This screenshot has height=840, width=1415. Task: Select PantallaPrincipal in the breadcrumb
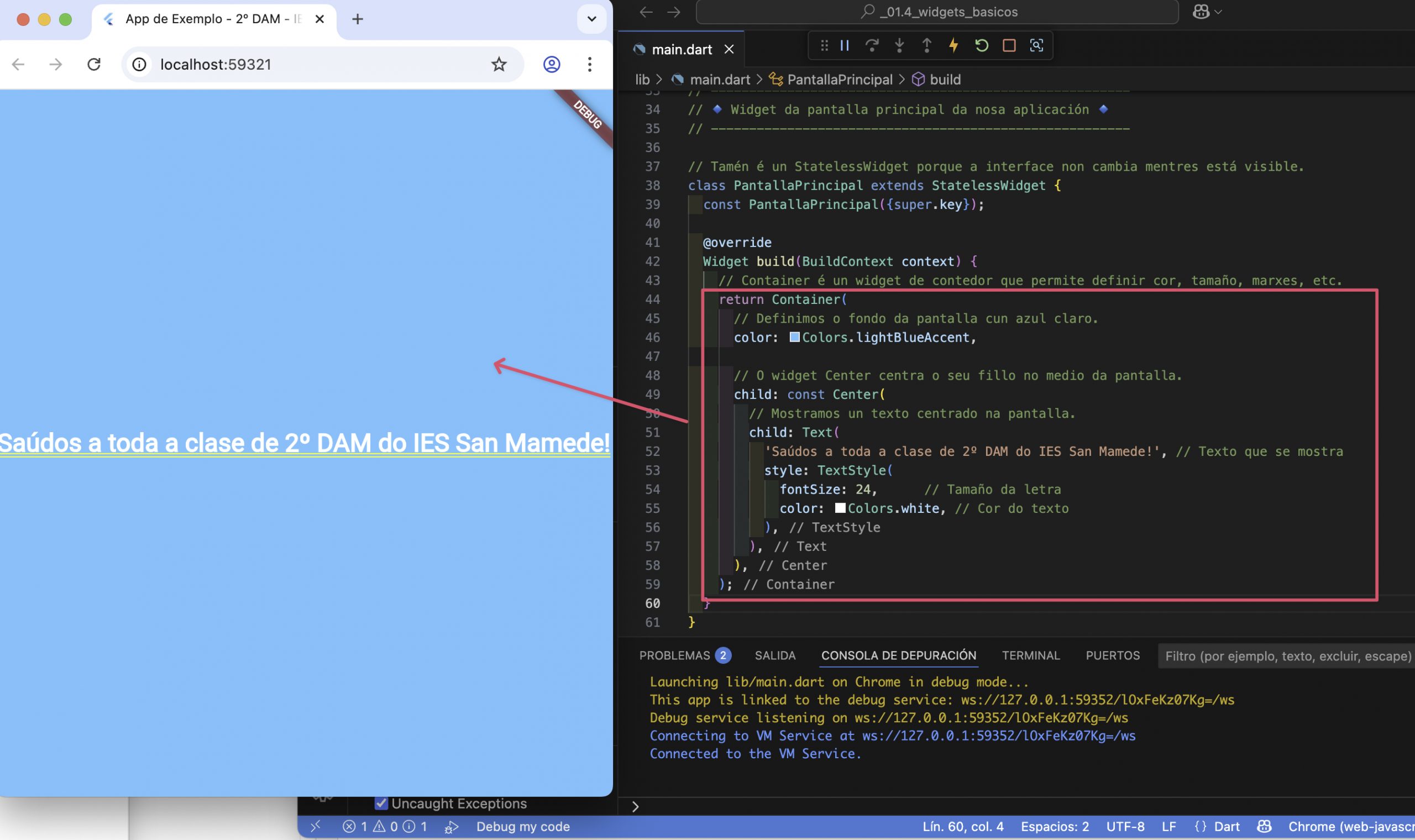(840, 80)
